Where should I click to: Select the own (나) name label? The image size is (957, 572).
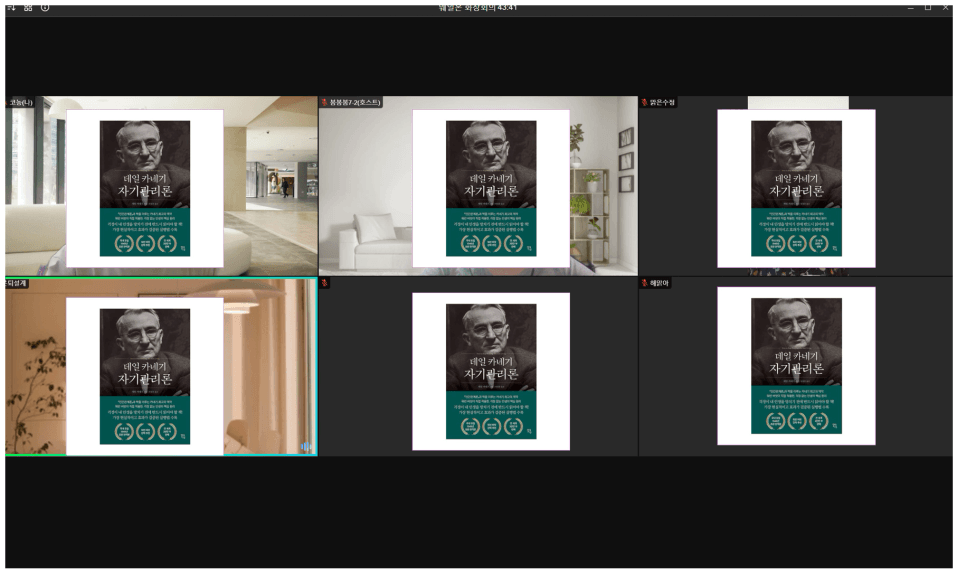point(20,103)
